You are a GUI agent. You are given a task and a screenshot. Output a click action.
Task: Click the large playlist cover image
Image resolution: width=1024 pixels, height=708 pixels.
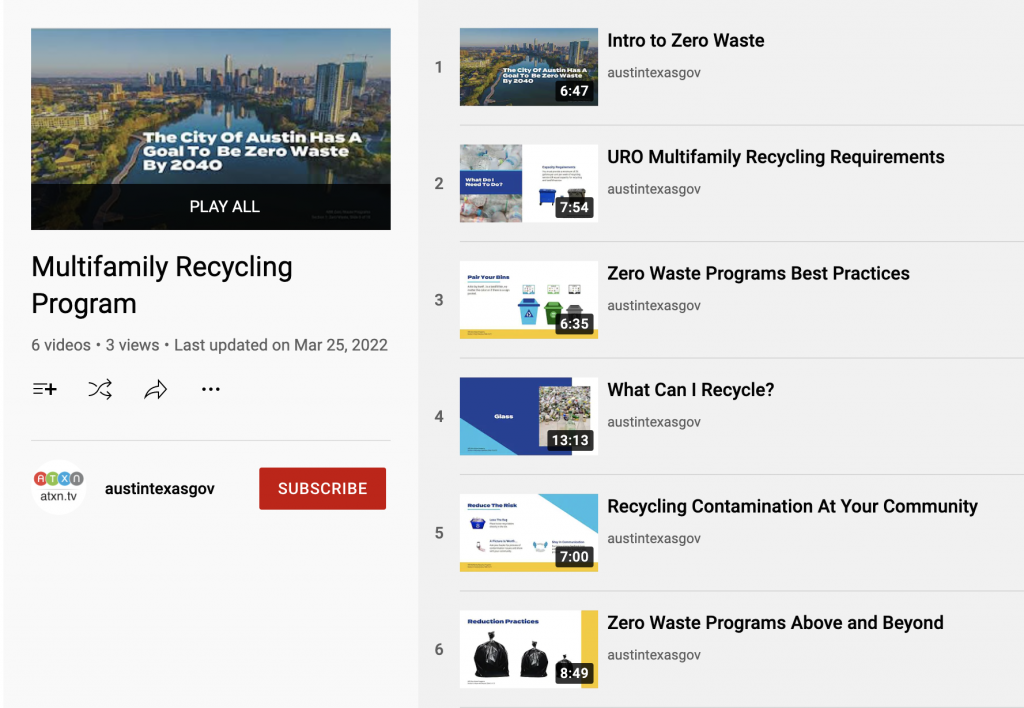211,129
